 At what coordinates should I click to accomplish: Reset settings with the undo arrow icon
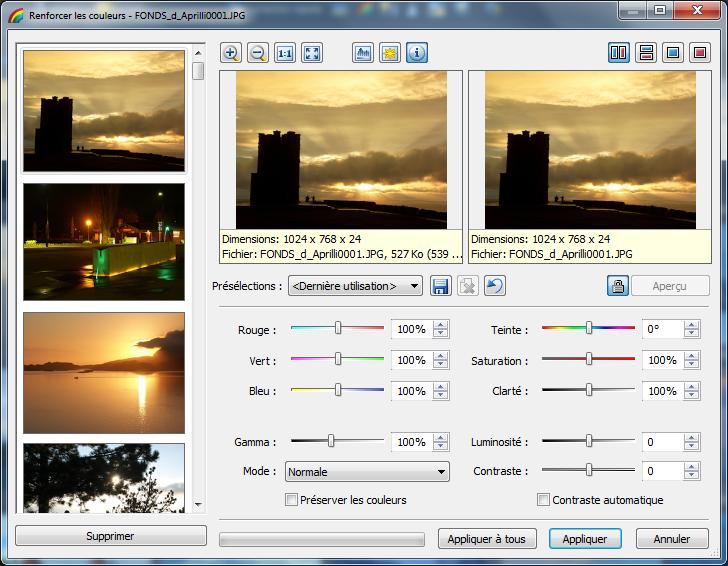click(494, 287)
